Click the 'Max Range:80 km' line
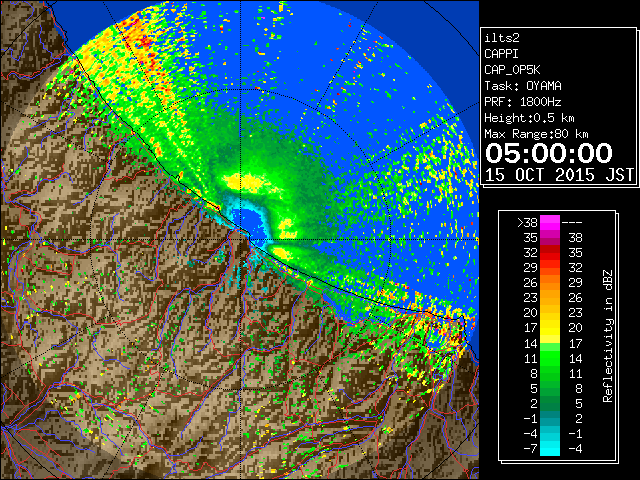Screen dimensions: 640x480 tap(536, 134)
